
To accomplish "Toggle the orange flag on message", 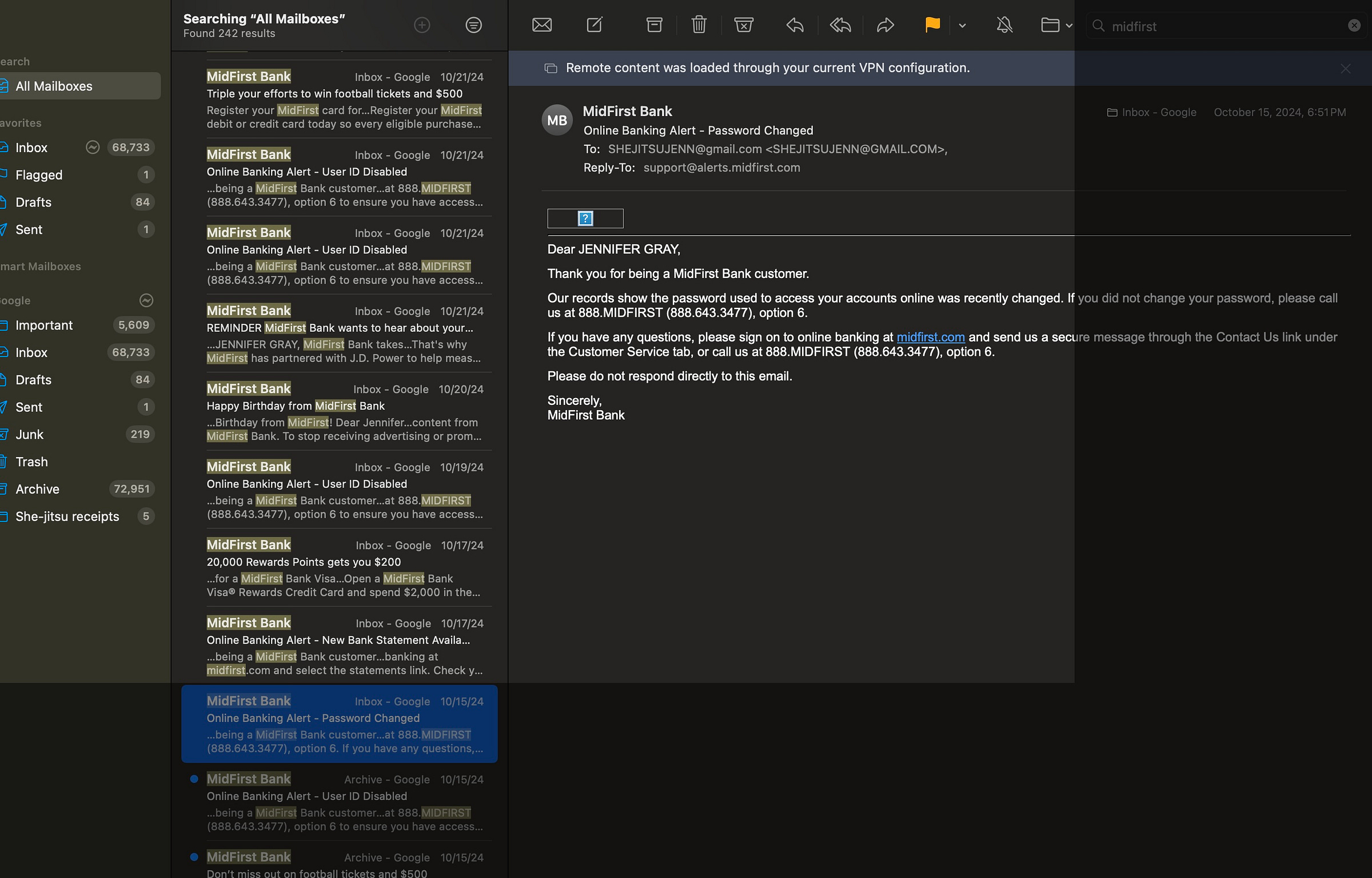I will pyautogui.click(x=932, y=25).
